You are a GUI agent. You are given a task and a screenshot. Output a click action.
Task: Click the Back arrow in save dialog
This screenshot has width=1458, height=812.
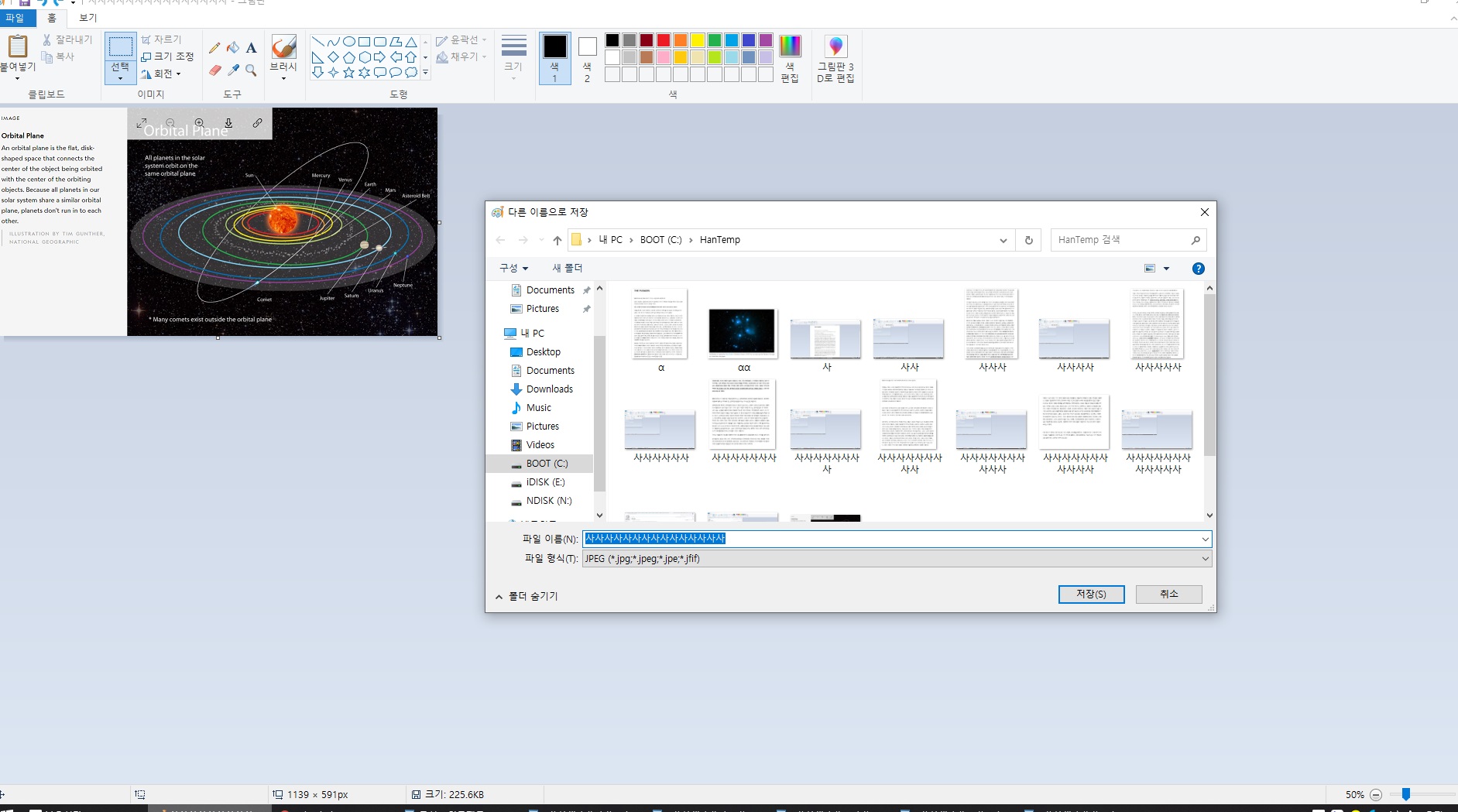click(500, 241)
